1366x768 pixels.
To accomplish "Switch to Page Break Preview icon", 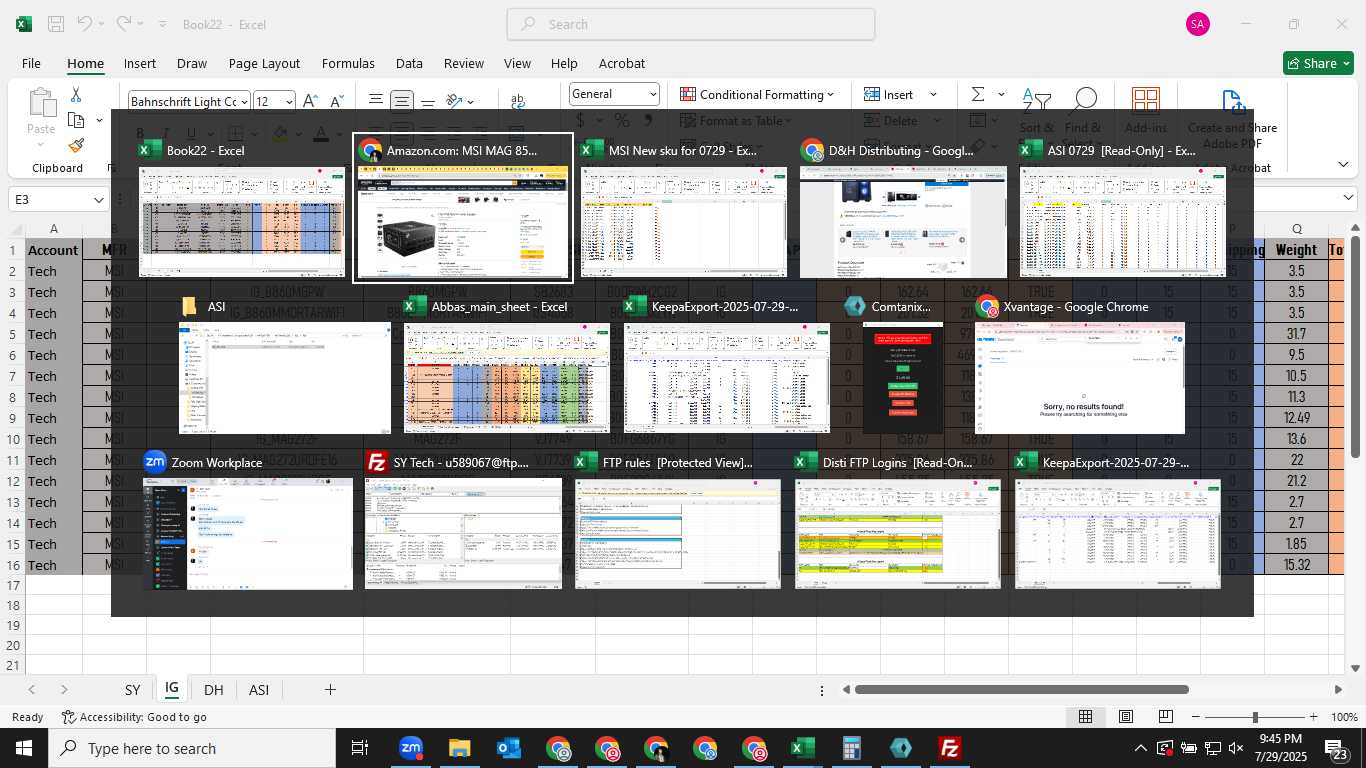I will (x=1166, y=717).
